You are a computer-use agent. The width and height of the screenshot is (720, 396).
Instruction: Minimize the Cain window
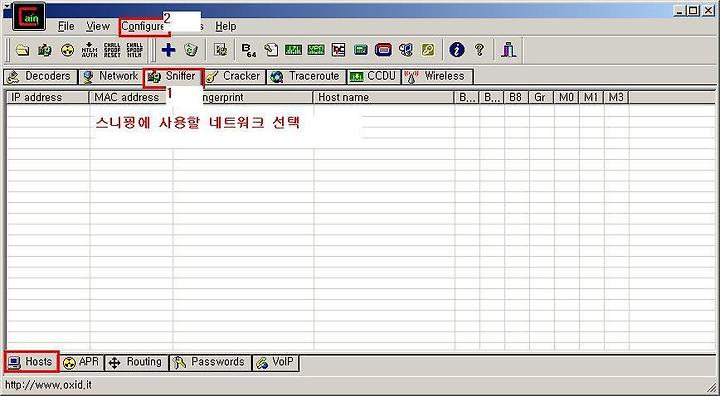click(x=680, y=11)
